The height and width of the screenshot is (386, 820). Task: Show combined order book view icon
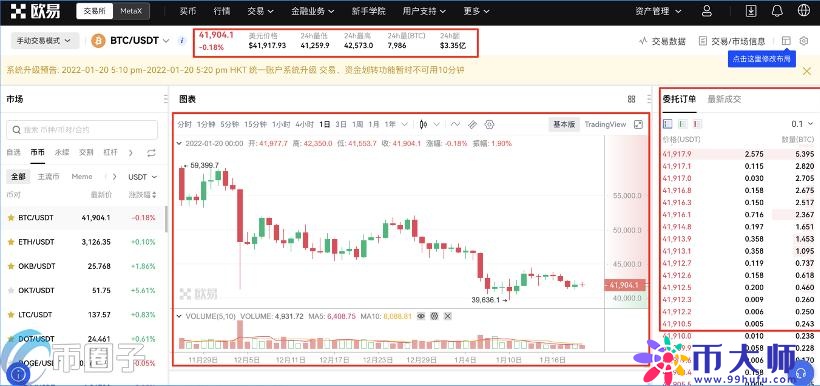tap(667, 124)
